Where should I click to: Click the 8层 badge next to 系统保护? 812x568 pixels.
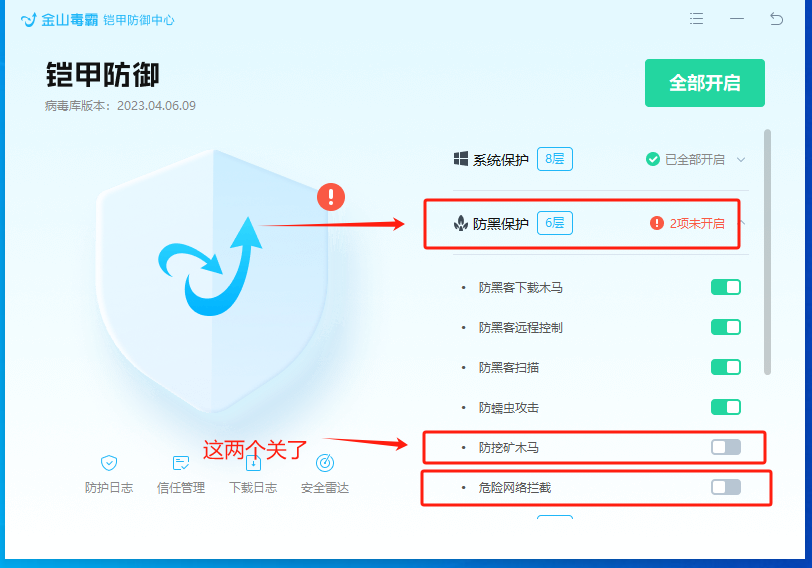tap(555, 159)
